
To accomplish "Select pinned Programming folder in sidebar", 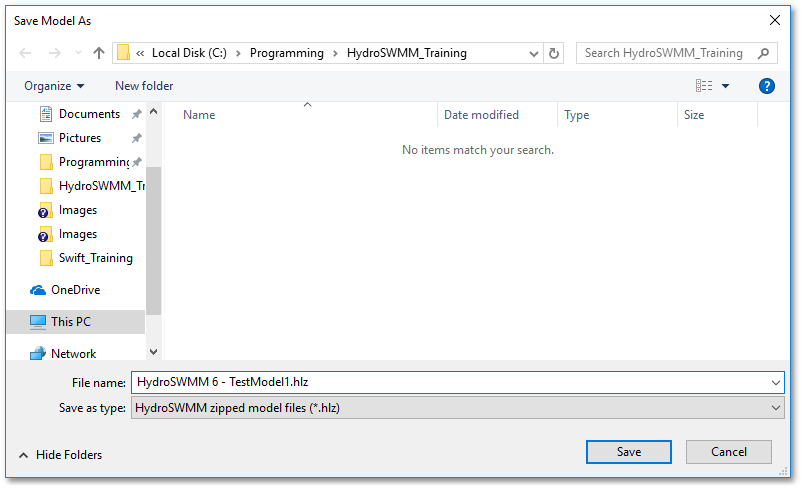I will click(94, 162).
